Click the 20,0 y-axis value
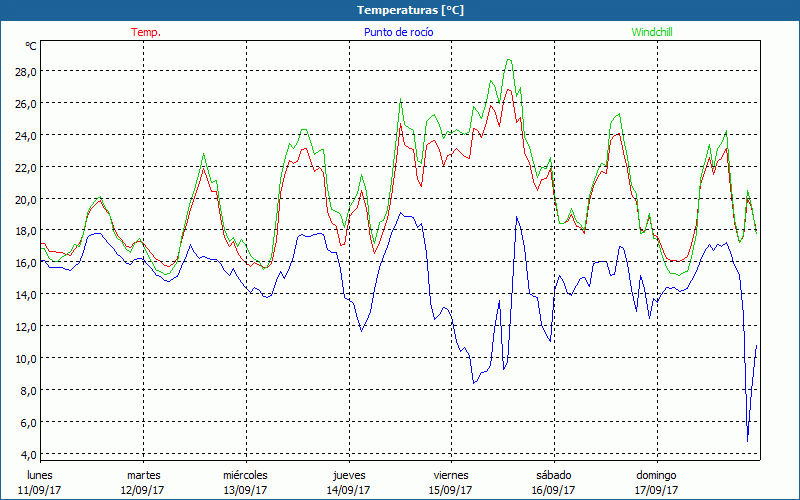This screenshot has width=800, height=500. coord(25,199)
